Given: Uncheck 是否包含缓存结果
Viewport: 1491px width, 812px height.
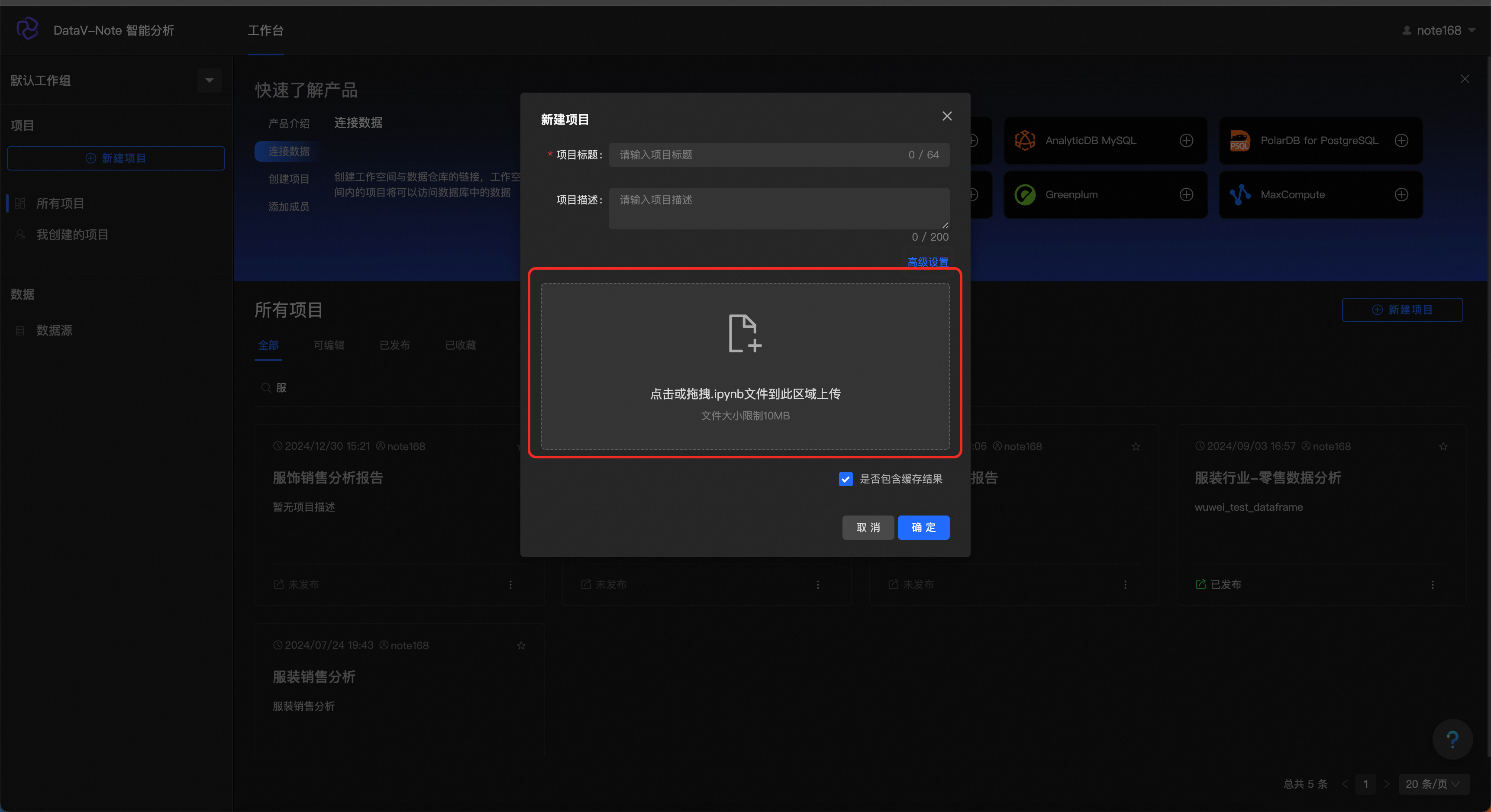Looking at the screenshot, I should coord(846,479).
